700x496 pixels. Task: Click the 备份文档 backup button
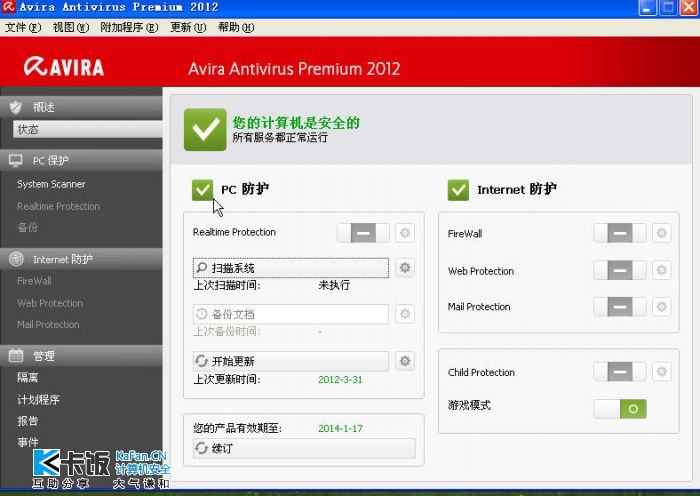pyautogui.click(x=291, y=314)
